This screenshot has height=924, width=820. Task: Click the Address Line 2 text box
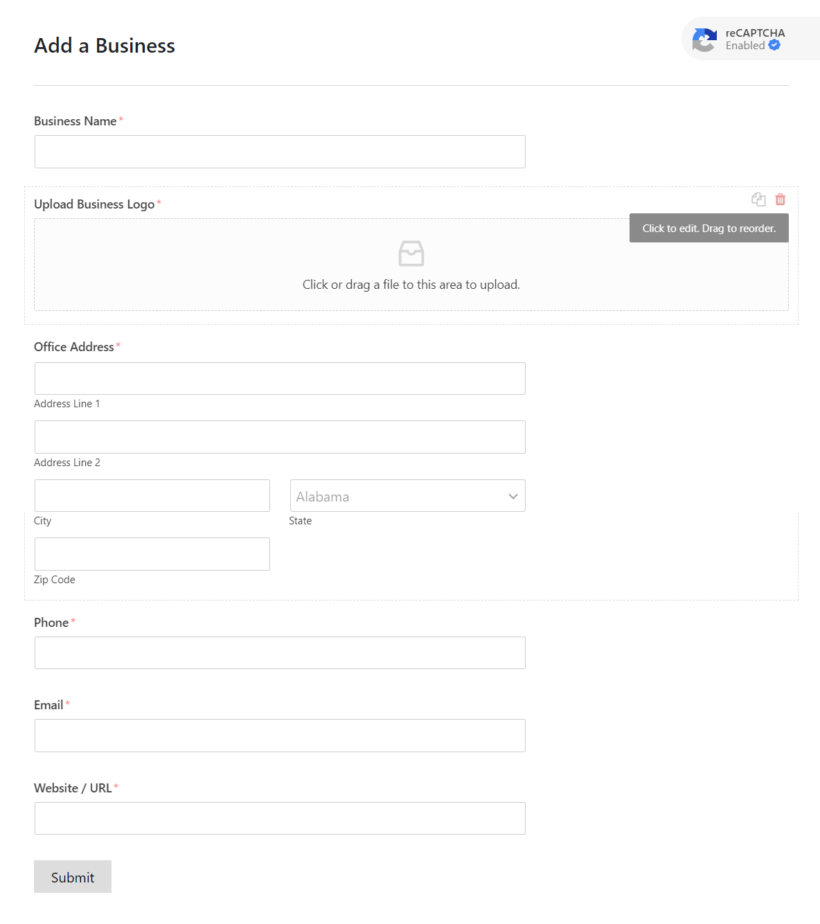coord(280,437)
